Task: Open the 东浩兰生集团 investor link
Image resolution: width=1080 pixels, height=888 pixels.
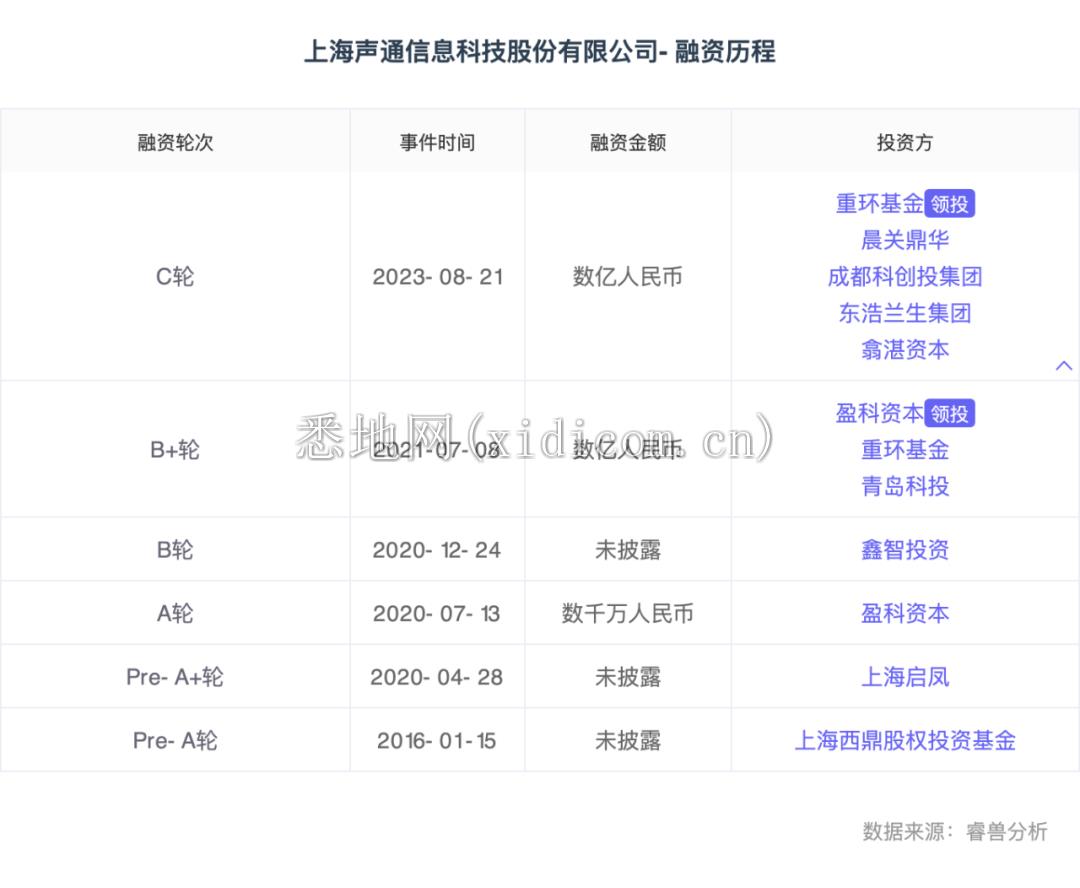Action: click(x=904, y=313)
